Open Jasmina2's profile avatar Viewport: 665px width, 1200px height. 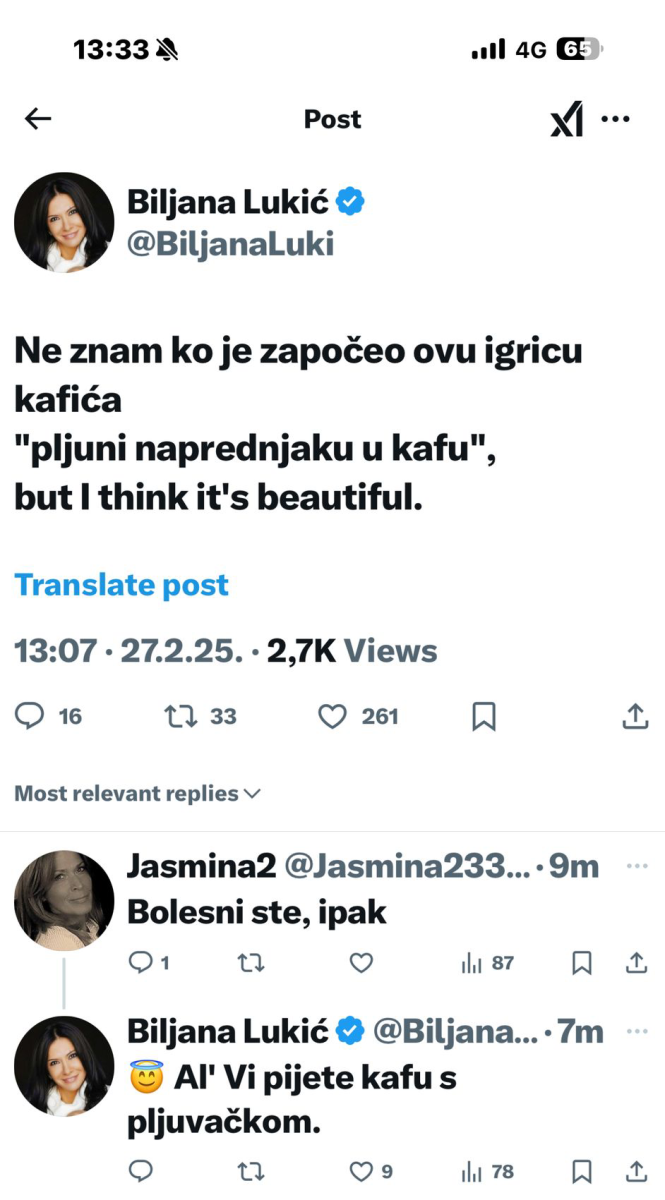(x=64, y=900)
